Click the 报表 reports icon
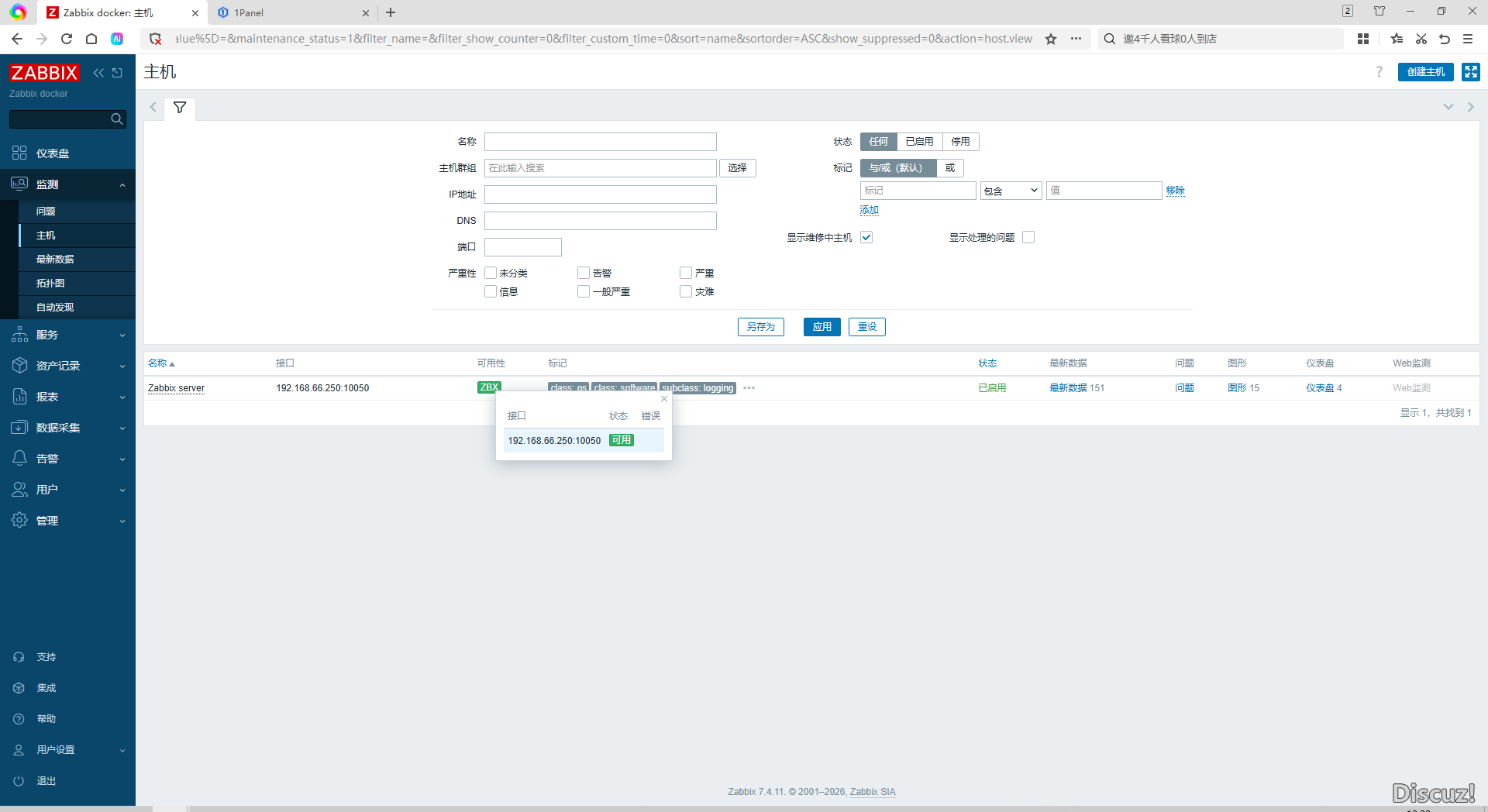The height and width of the screenshot is (812, 1488). [x=19, y=397]
